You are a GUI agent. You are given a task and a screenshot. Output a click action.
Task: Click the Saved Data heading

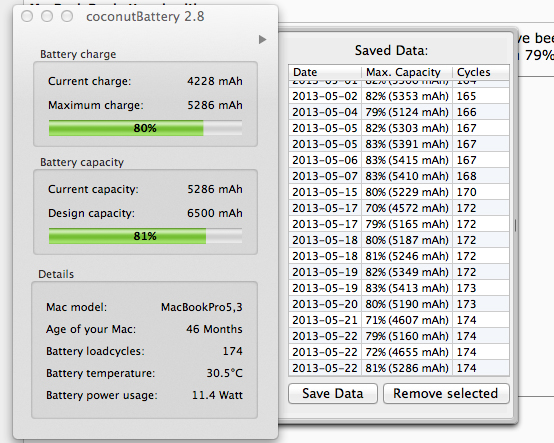coord(391,51)
